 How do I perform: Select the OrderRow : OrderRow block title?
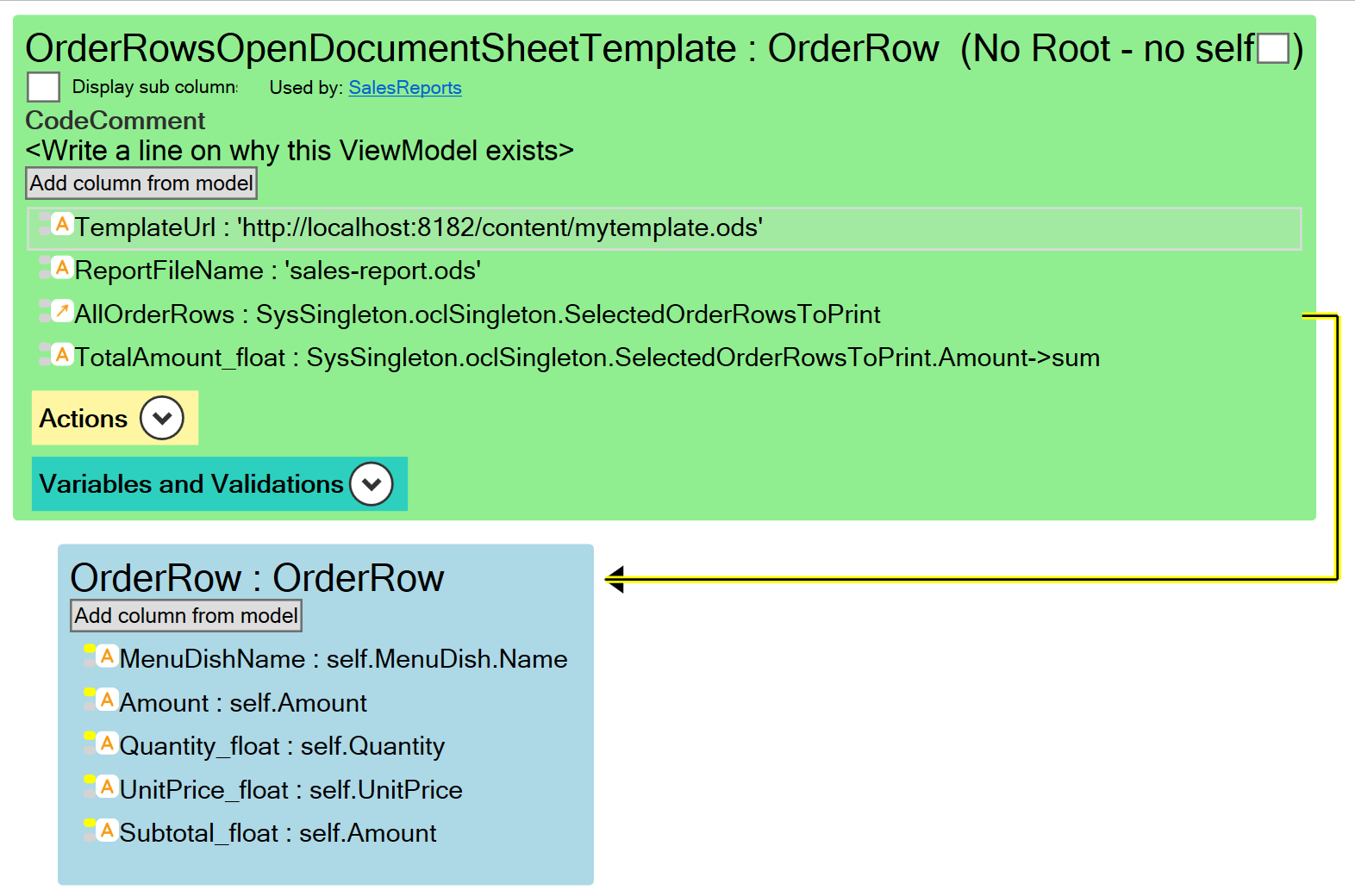click(x=257, y=578)
